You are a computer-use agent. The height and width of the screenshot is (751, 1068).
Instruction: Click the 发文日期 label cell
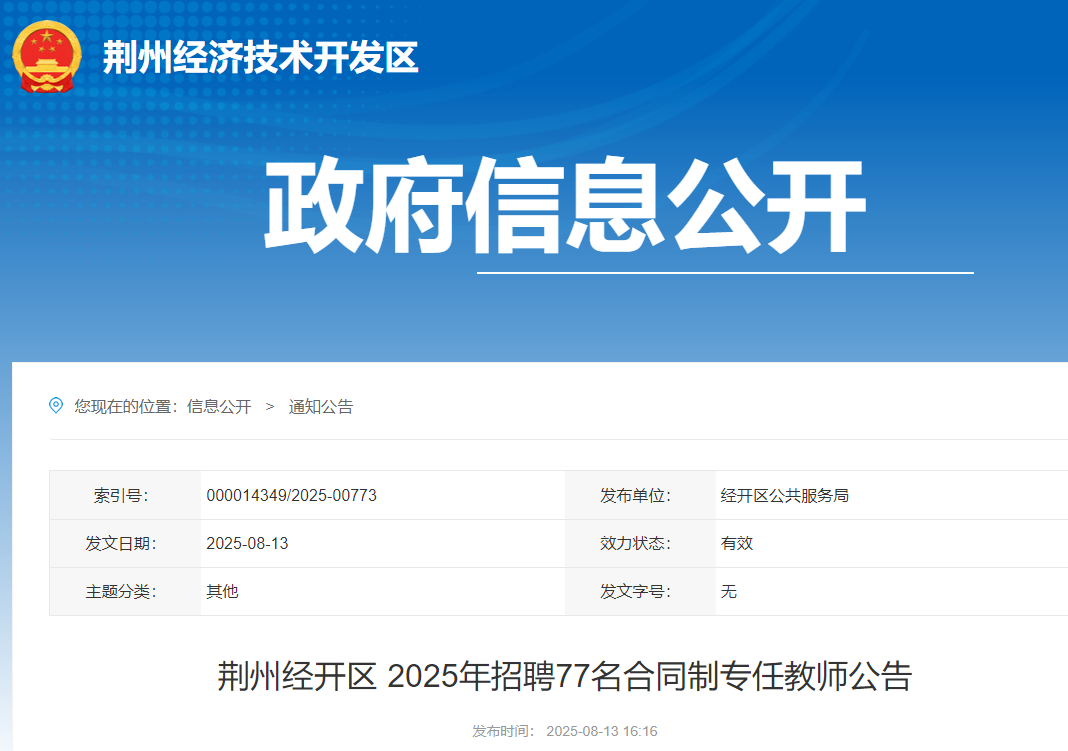(125, 543)
